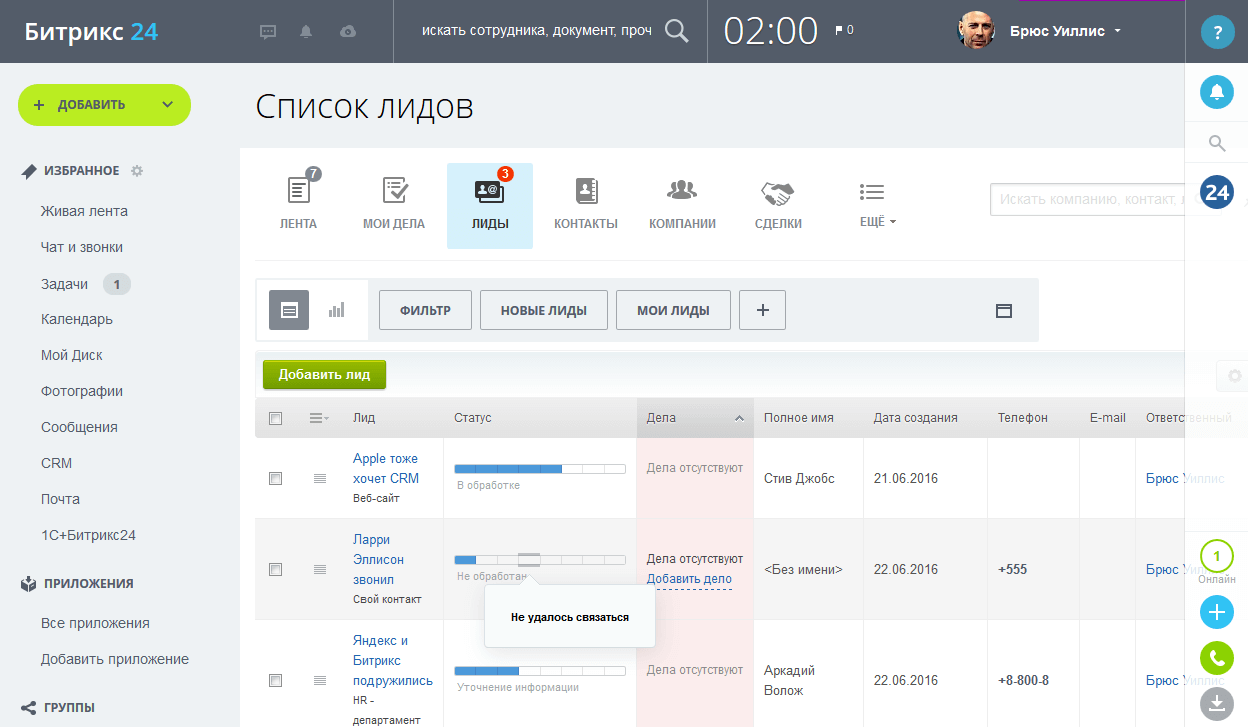Open the green phone call button
Image resolution: width=1248 pixels, height=727 pixels.
coord(1217,658)
